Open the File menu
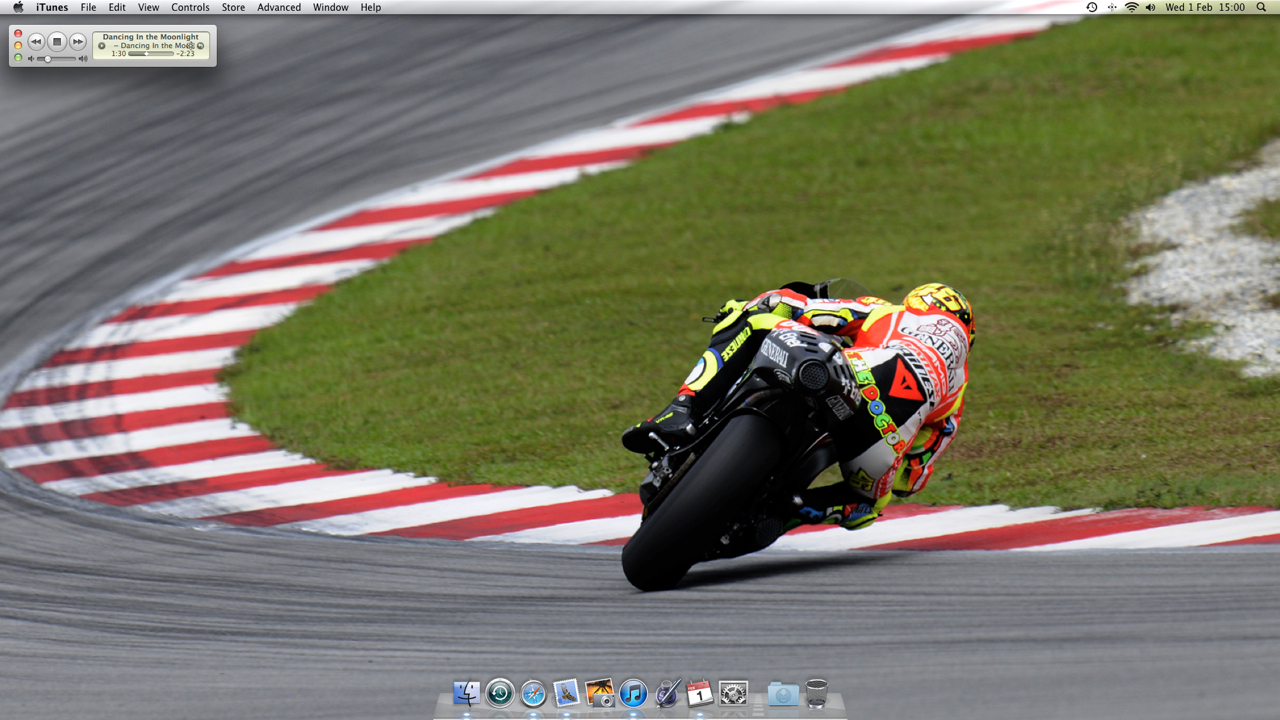1280x720 pixels. click(x=88, y=7)
